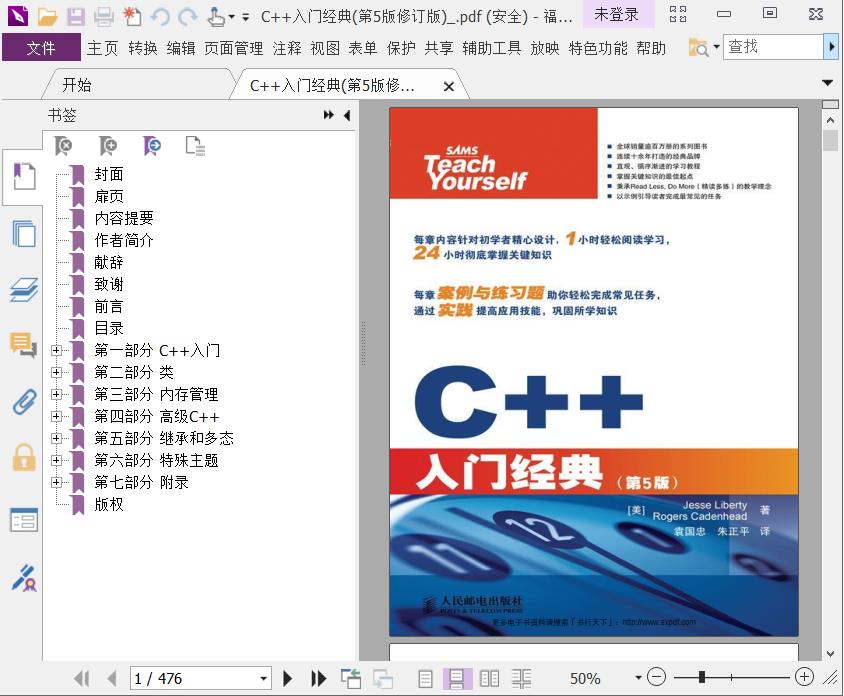Open the 帮助 ribbon tab

[651, 48]
